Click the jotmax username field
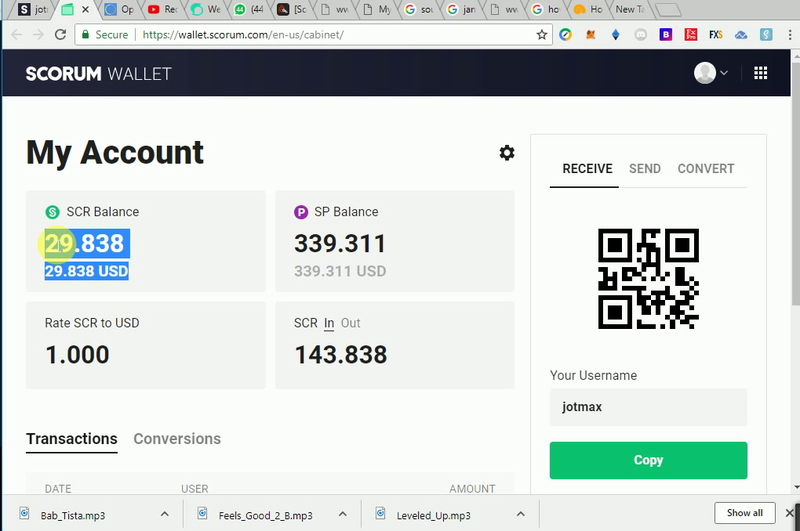This screenshot has height=531, width=800. click(648, 407)
